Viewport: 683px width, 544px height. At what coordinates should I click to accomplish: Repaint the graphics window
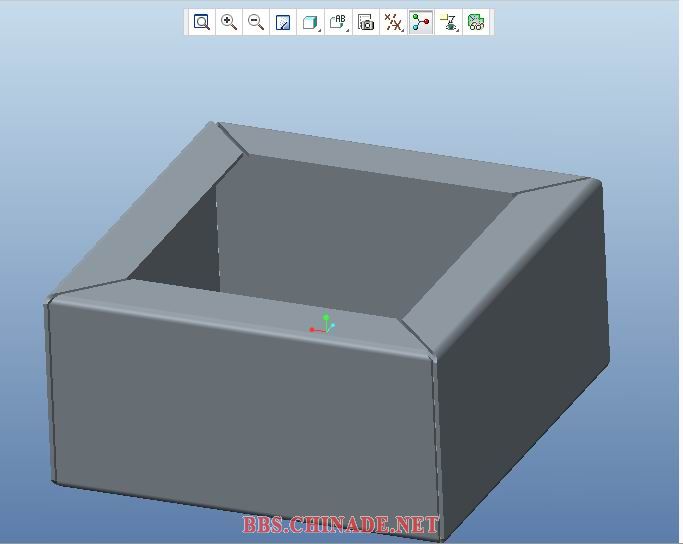coord(283,22)
